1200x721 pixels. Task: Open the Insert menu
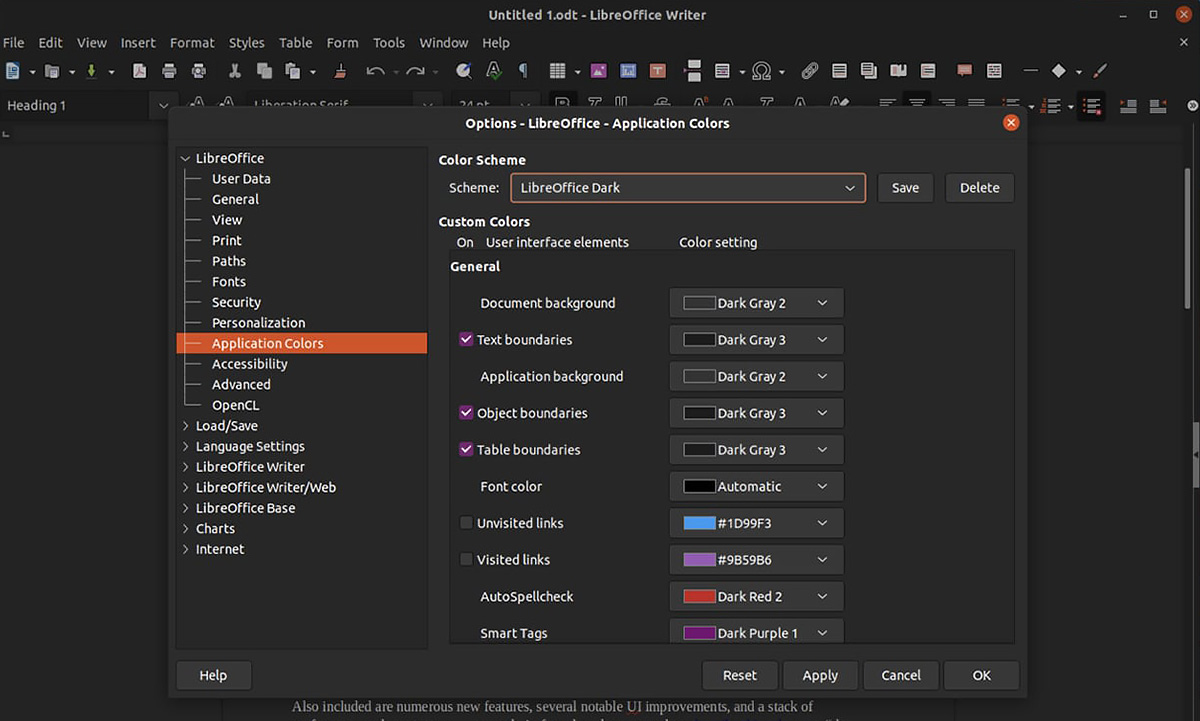click(x=138, y=43)
